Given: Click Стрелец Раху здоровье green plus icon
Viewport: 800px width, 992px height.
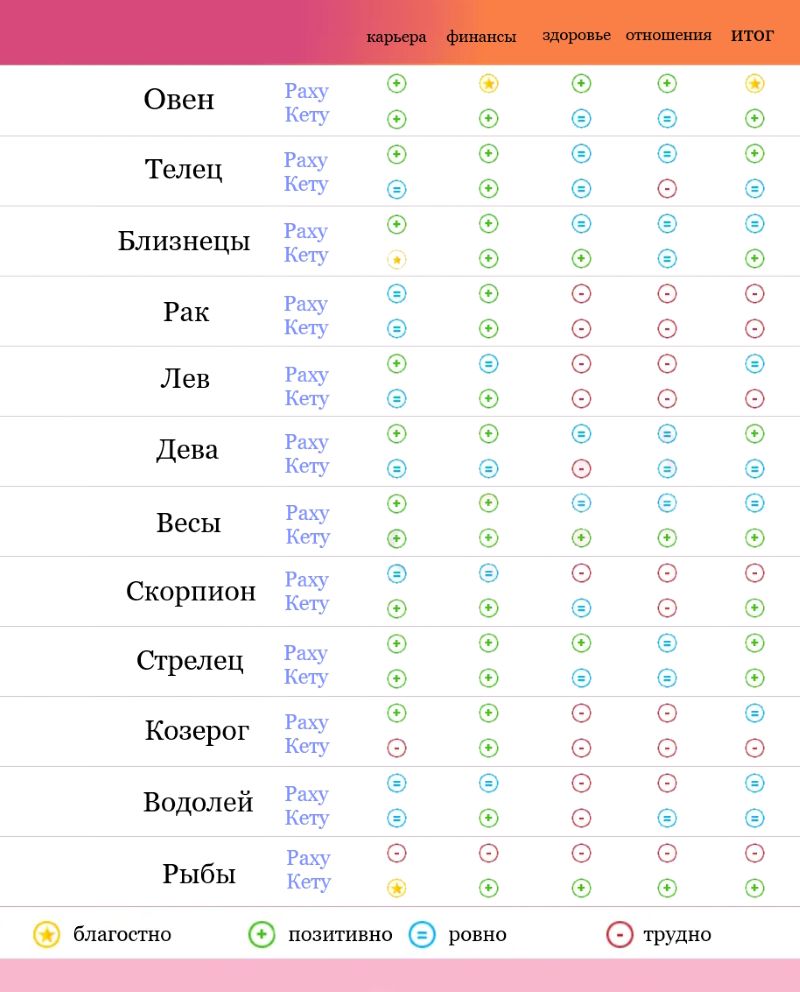Looking at the screenshot, I should coord(581,643).
